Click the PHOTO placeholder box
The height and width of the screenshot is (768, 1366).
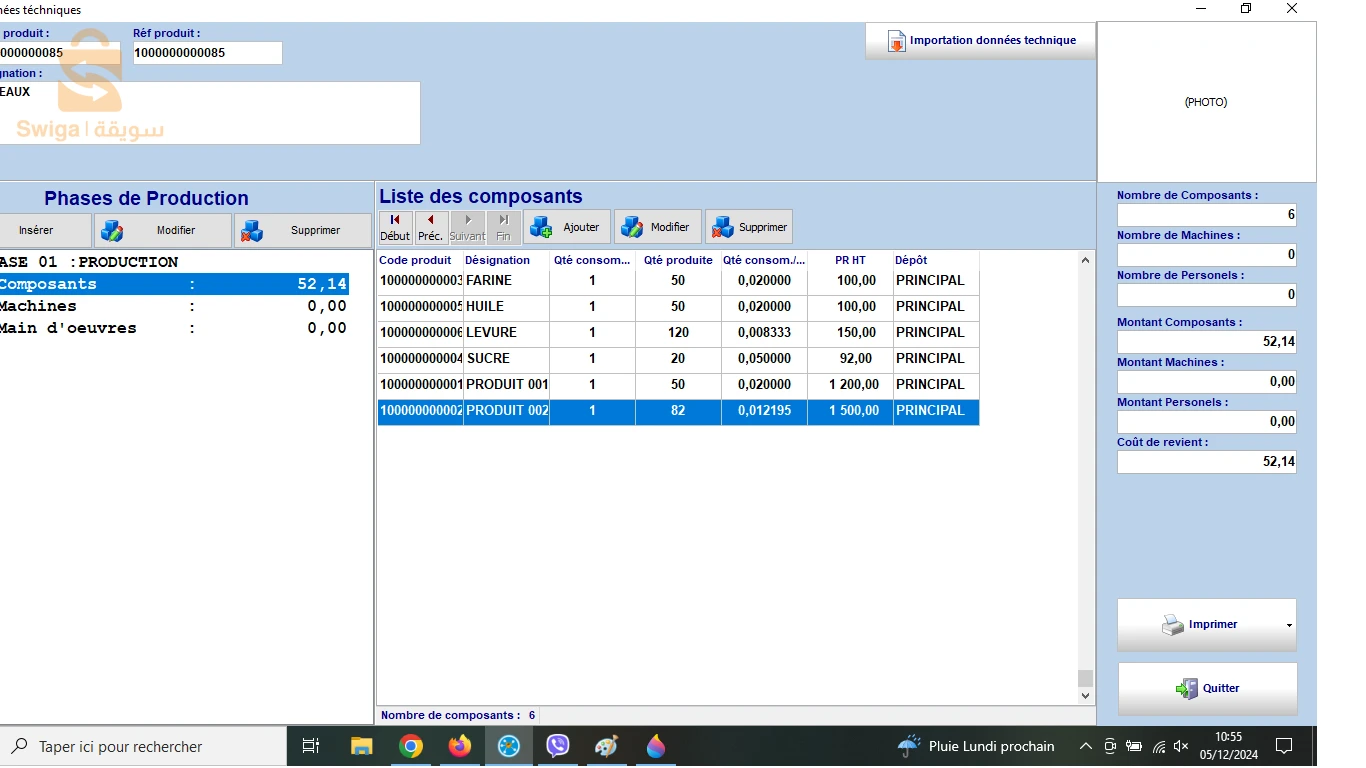pos(1206,102)
